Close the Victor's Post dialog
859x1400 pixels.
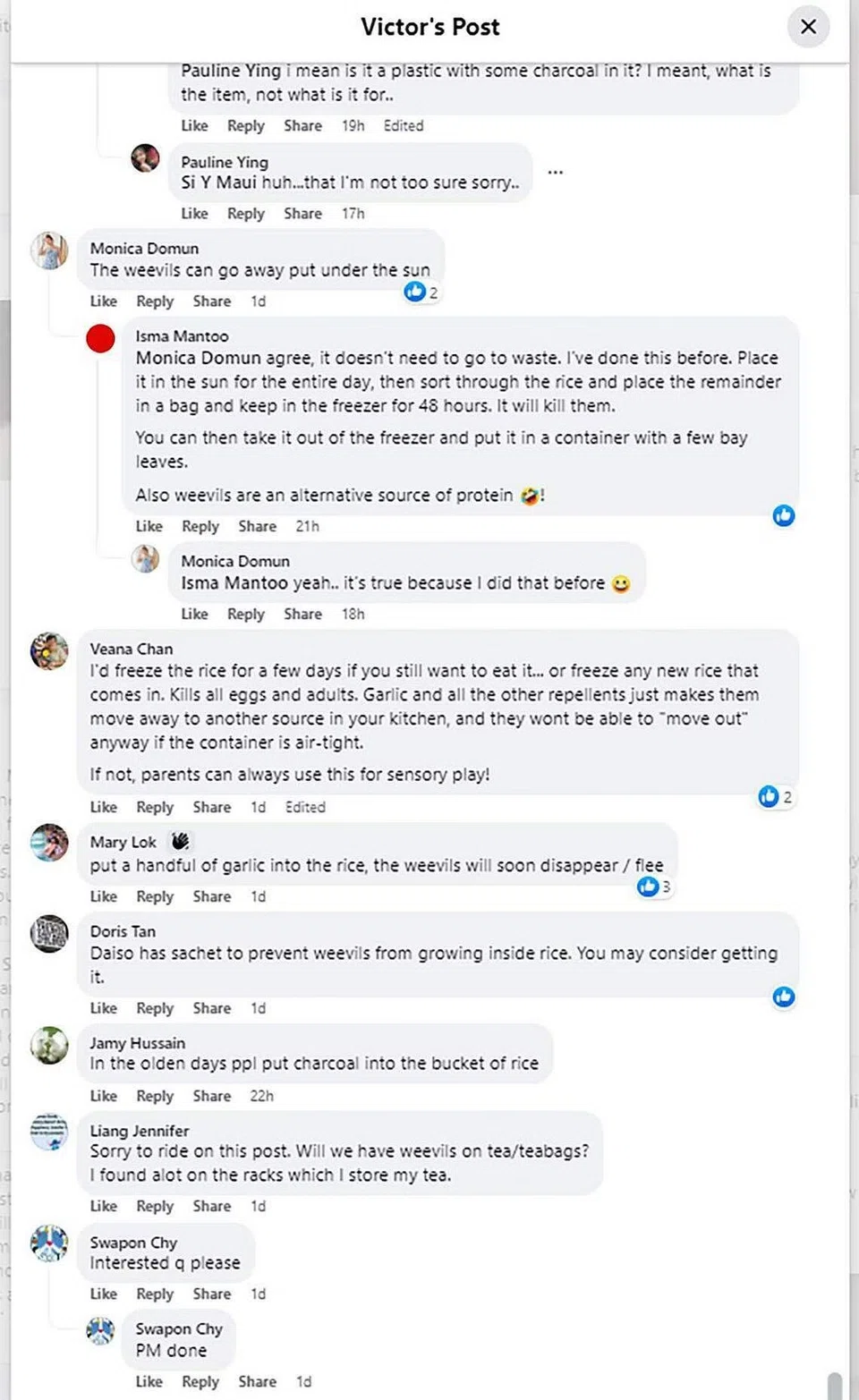pos(808,27)
